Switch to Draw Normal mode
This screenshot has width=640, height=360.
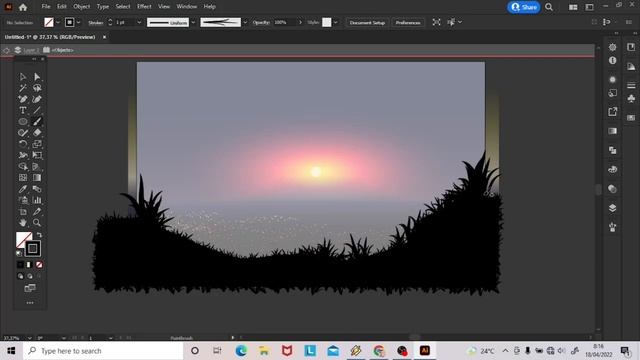pos(20,276)
